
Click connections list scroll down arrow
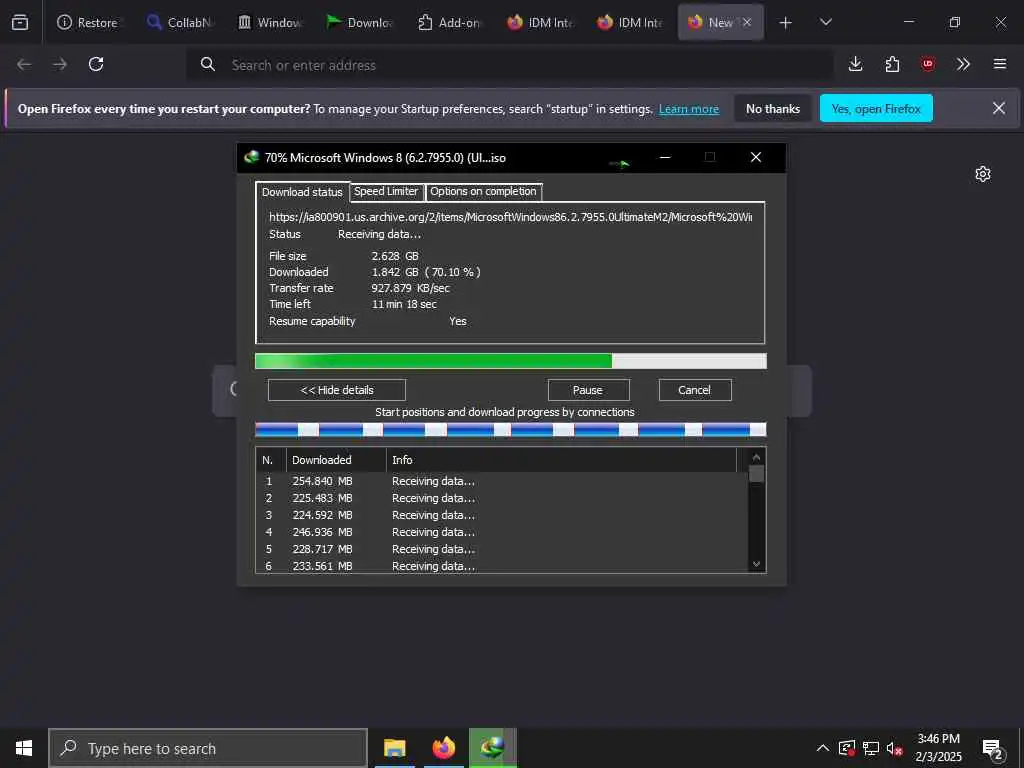click(x=756, y=564)
